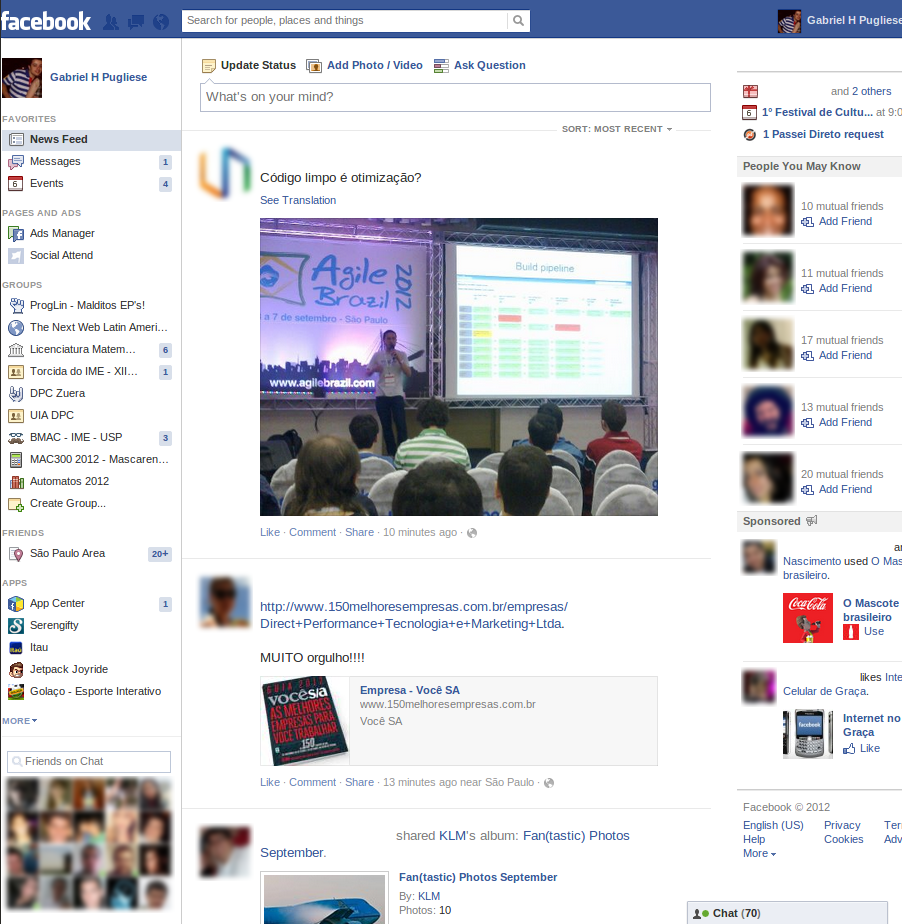Type in the What's on your mind box

(x=455, y=97)
